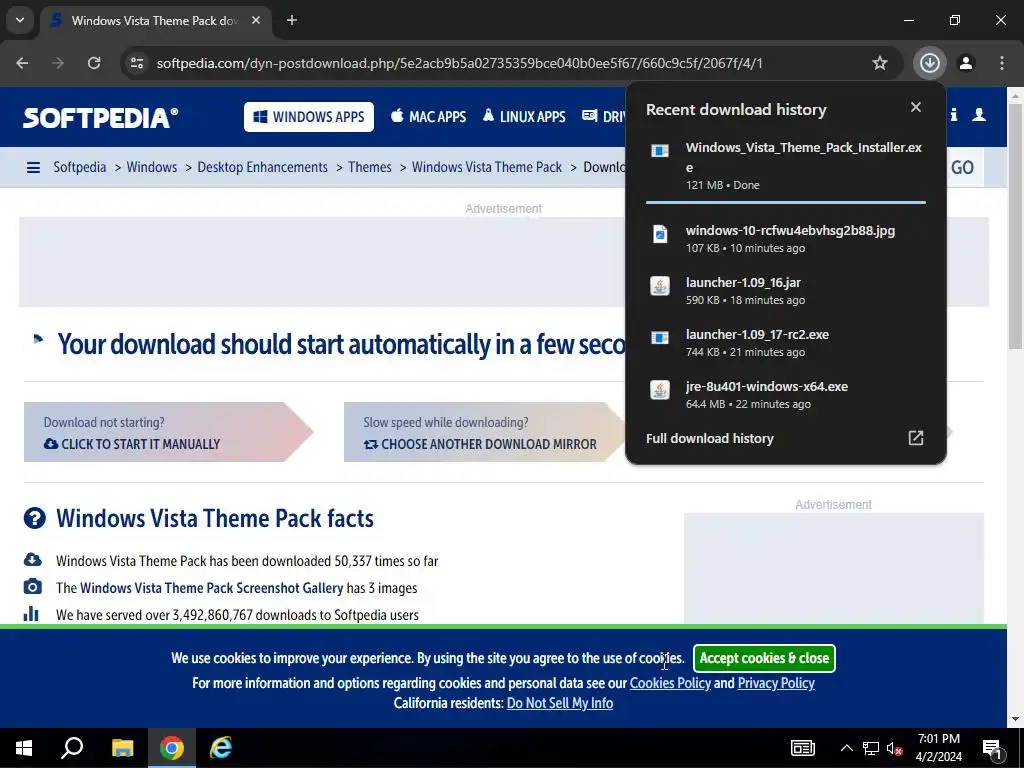The image size is (1024, 768).
Task: Open Softpedia hamburger menu icon
Action: [33, 168]
